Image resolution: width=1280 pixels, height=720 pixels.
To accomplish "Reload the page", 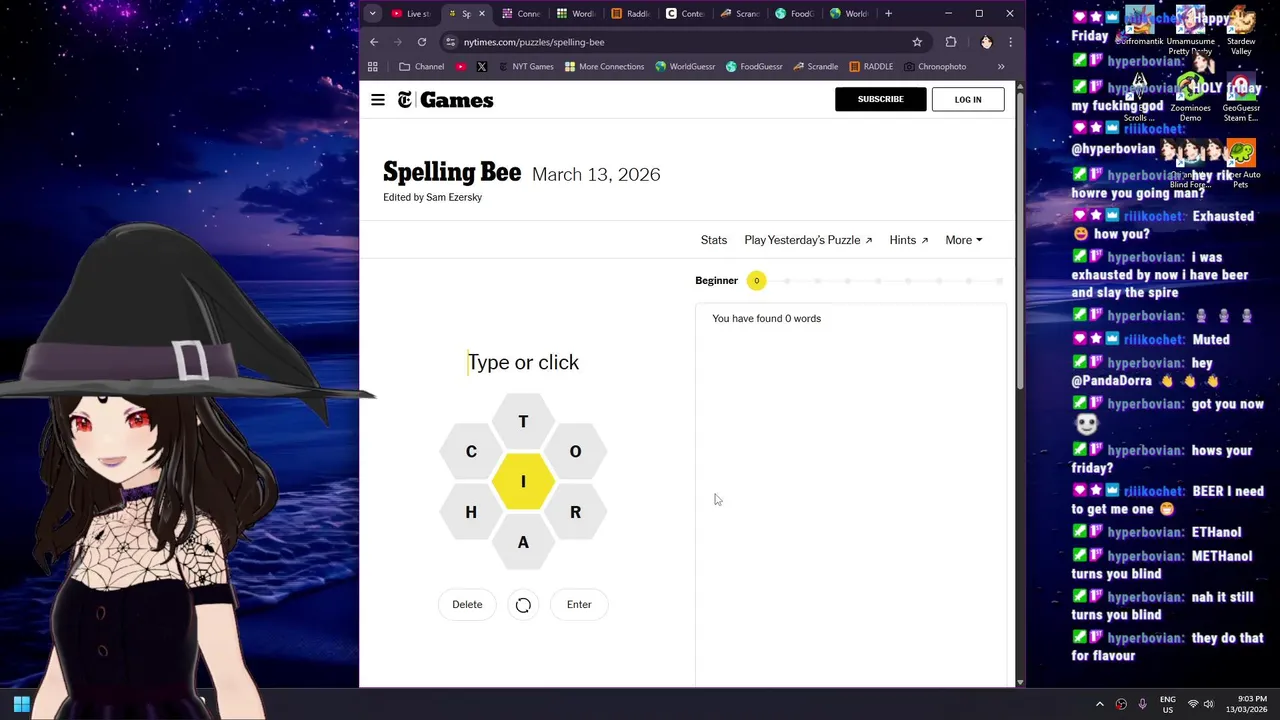I will (422, 42).
